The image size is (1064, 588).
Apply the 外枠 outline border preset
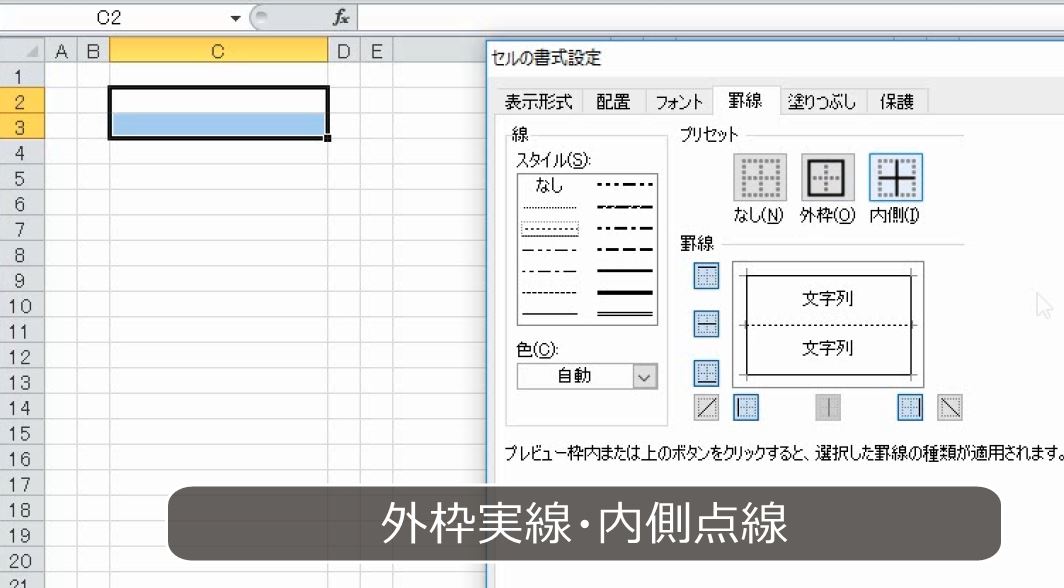[826, 178]
